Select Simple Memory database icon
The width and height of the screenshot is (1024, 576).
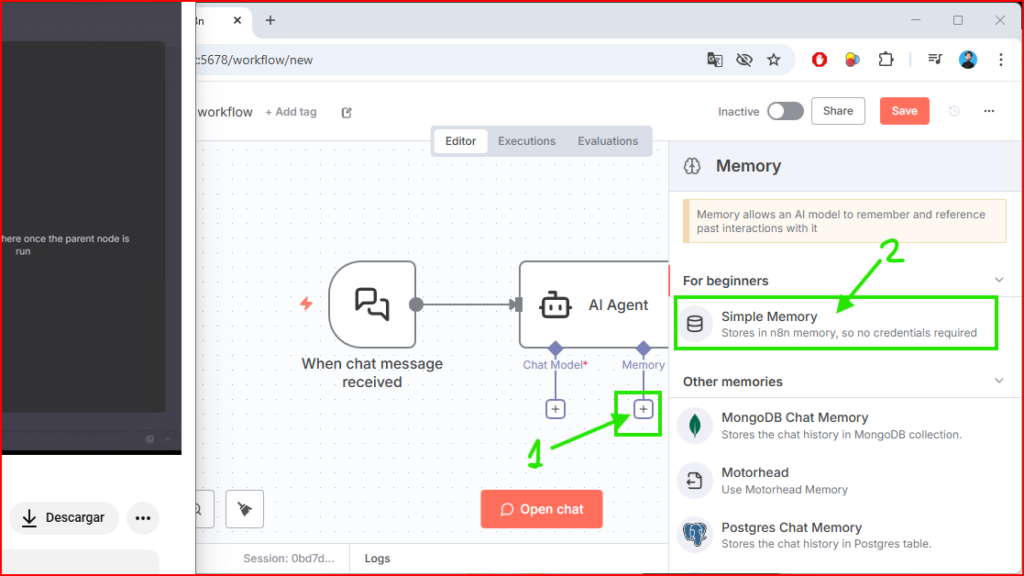(694, 324)
